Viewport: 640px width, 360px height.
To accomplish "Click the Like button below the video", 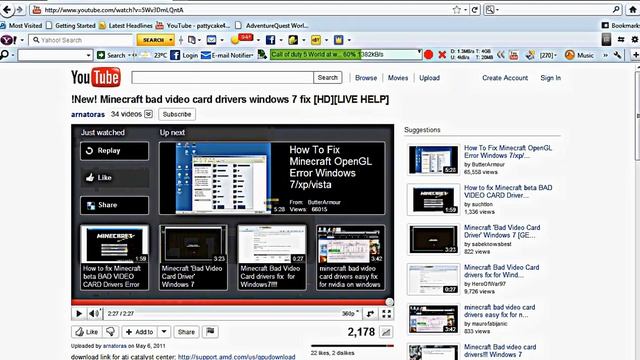I will [87, 332].
